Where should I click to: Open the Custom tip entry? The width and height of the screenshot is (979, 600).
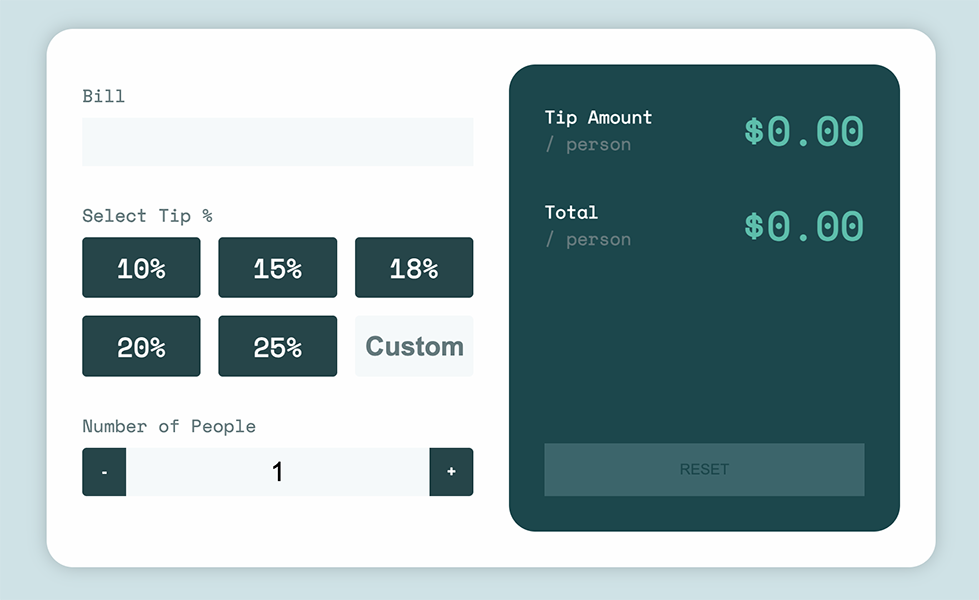[x=413, y=346]
